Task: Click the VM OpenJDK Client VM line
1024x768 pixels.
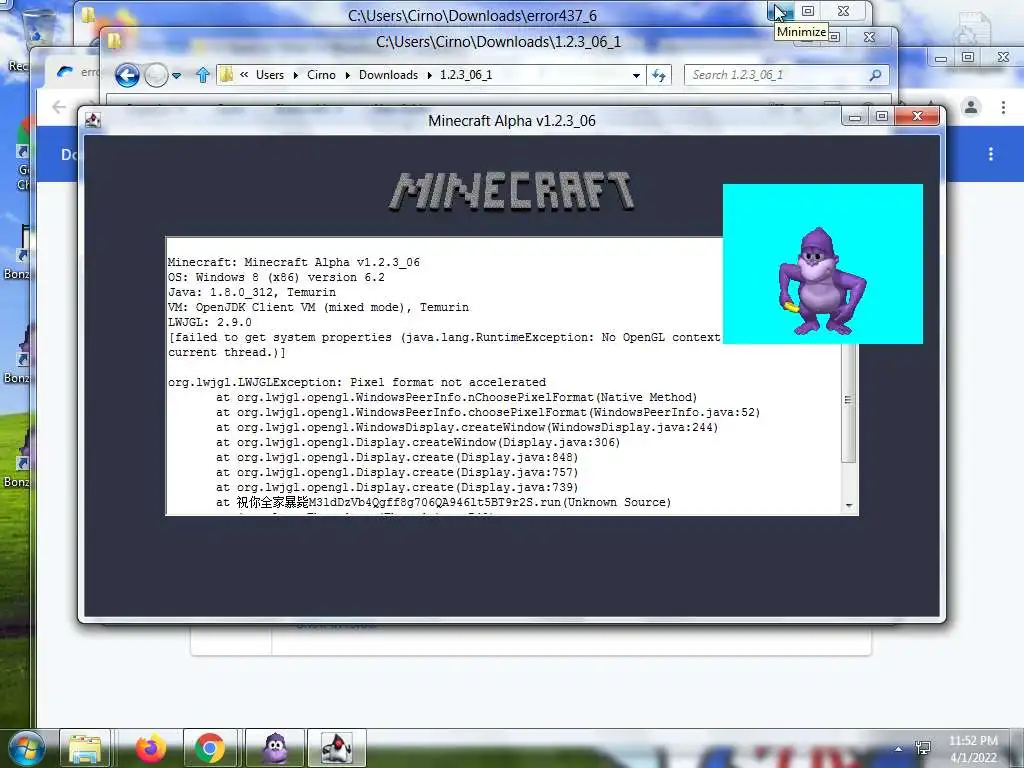Action: pos(318,308)
